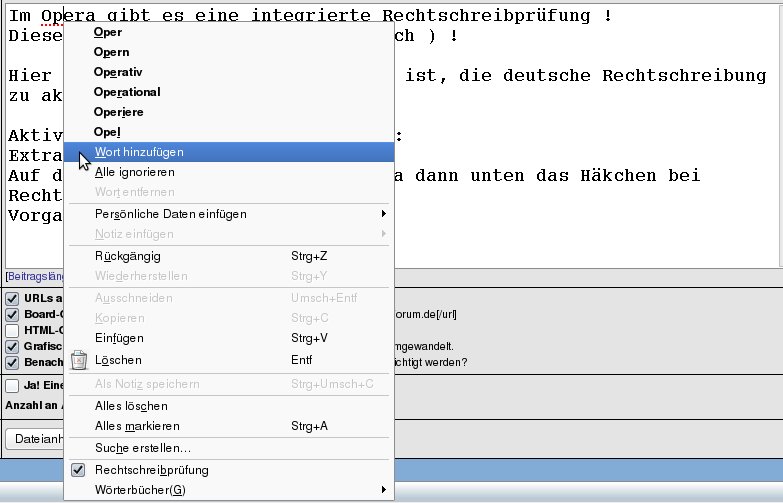
Task: Toggle the "URLs" checkbox
Action: click(x=12, y=299)
